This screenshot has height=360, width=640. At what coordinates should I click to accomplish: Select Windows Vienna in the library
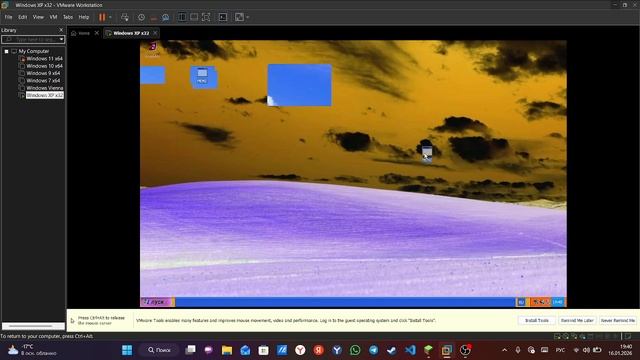point(45,88)
